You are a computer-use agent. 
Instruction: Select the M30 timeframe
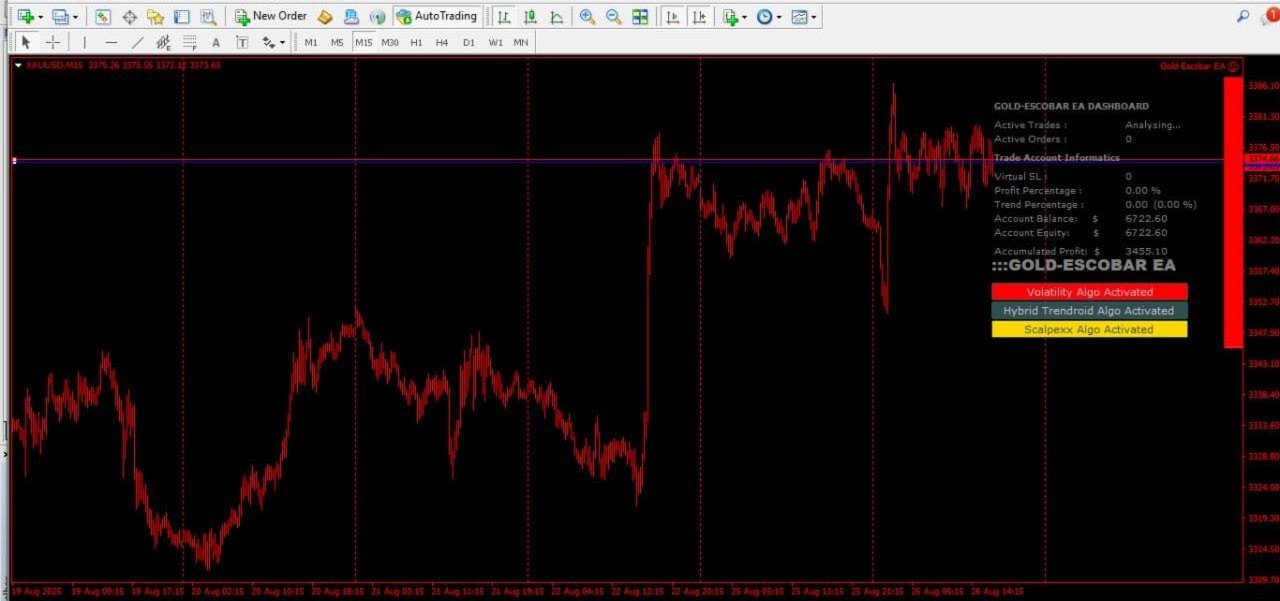click(390, 43)
